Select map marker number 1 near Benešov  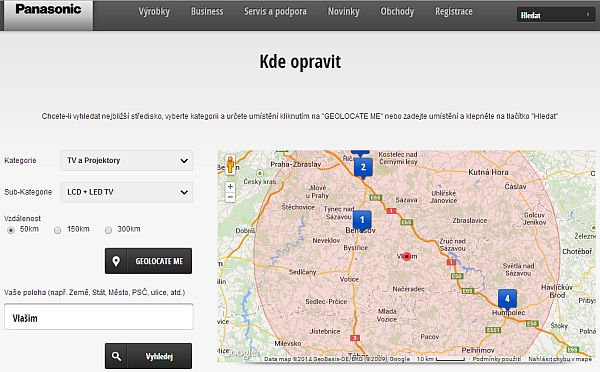coord(362,221)
